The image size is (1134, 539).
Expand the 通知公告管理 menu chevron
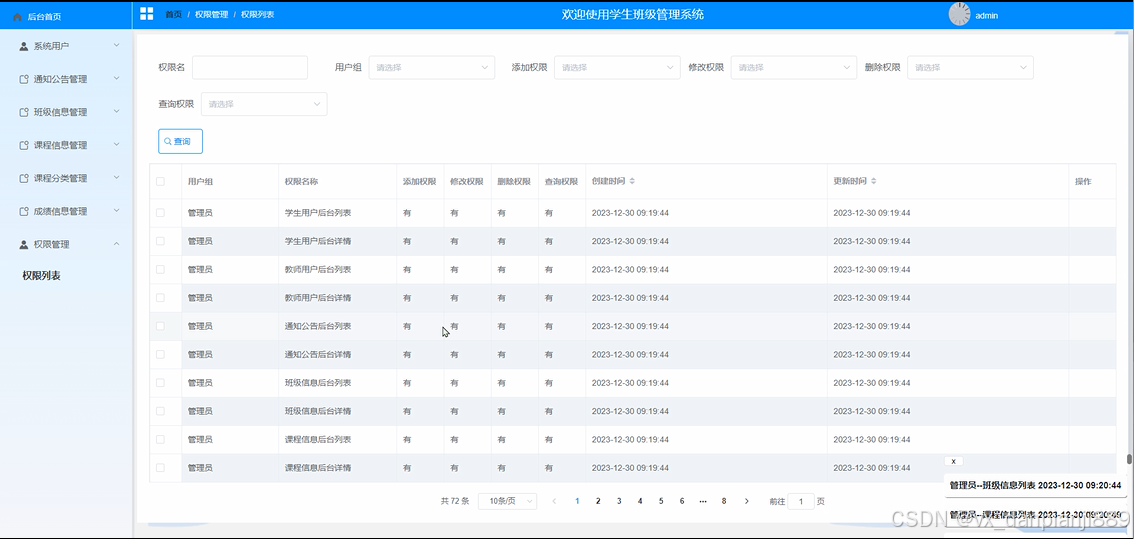pyautogui.click(x=116, y=78)
